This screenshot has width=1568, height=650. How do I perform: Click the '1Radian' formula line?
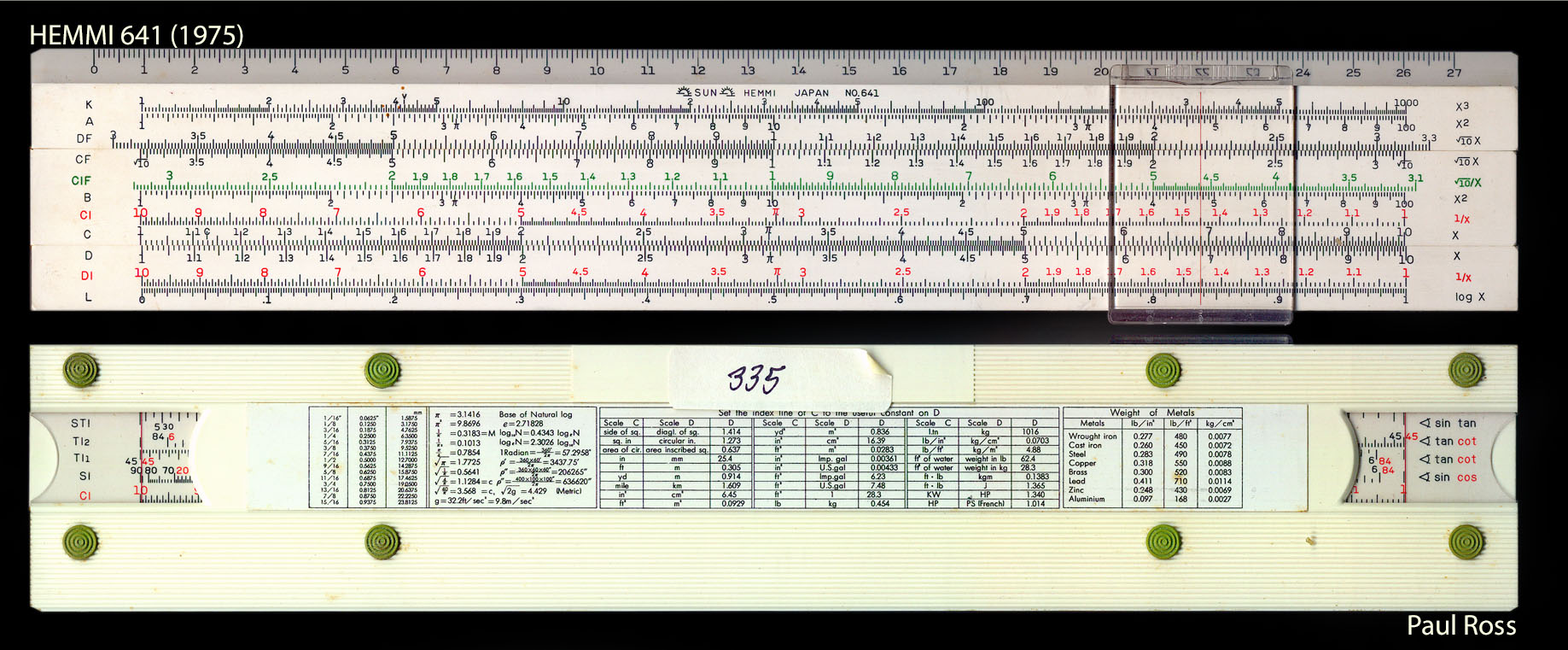(x=545, y=453)
